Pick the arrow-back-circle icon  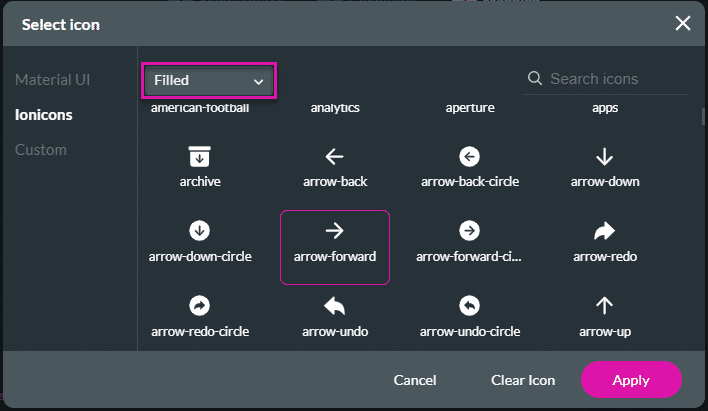tap(470, 165)
